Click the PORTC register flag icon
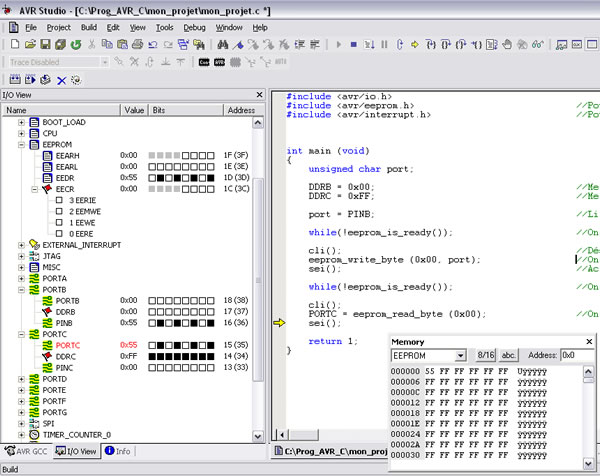The height and width of the screenshot is (476, 600). tap(45, 345)
